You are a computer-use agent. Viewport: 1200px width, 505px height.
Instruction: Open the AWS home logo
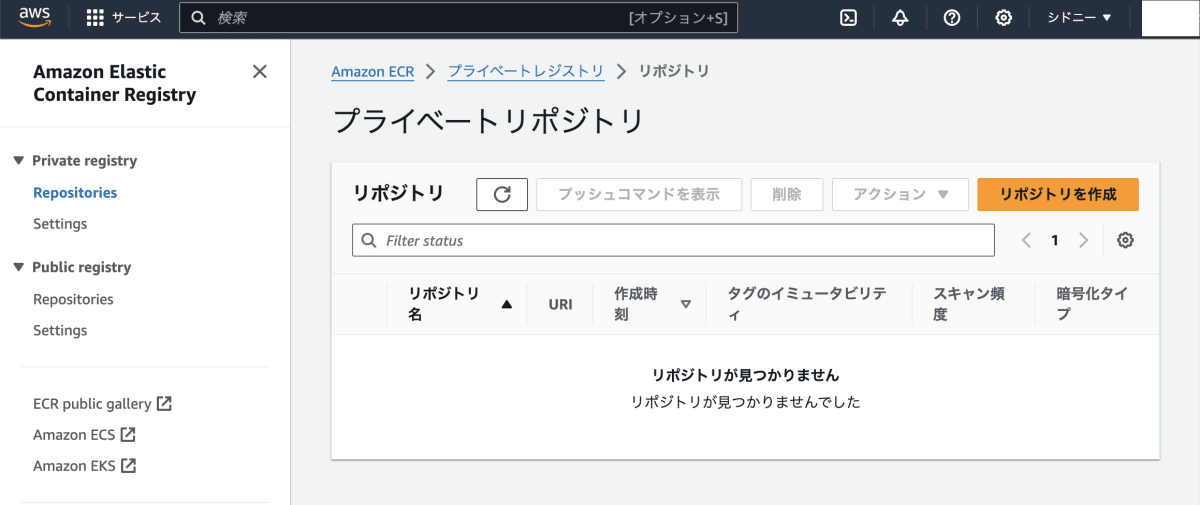[35, 18]
